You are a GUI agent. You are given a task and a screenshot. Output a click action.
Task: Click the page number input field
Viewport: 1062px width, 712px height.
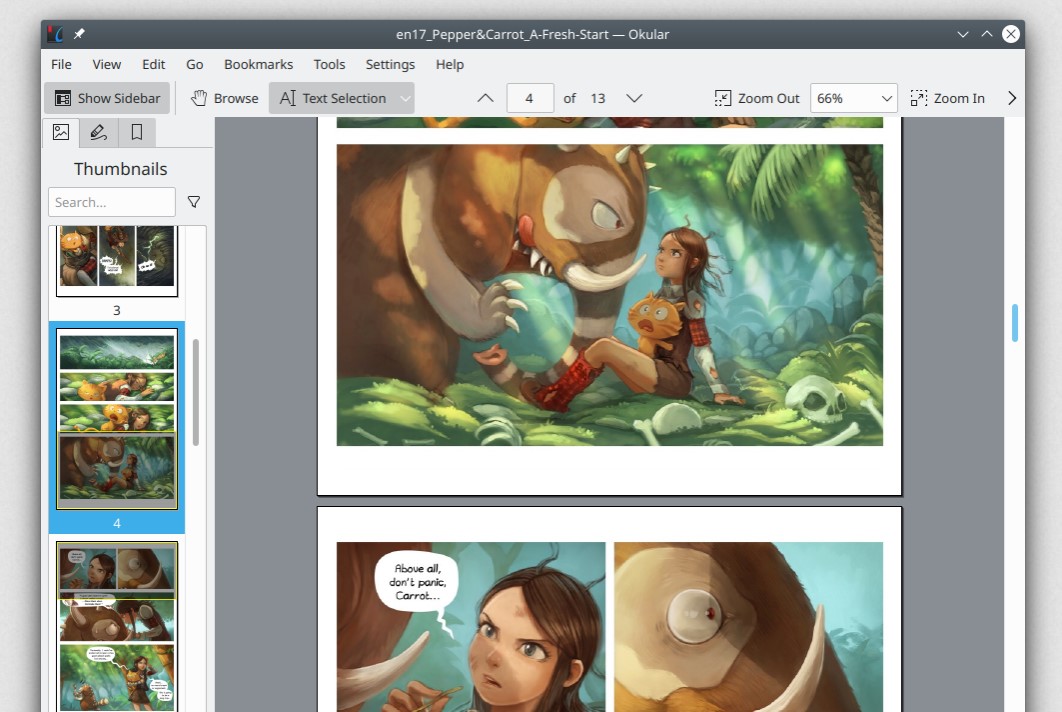point(530,98)
